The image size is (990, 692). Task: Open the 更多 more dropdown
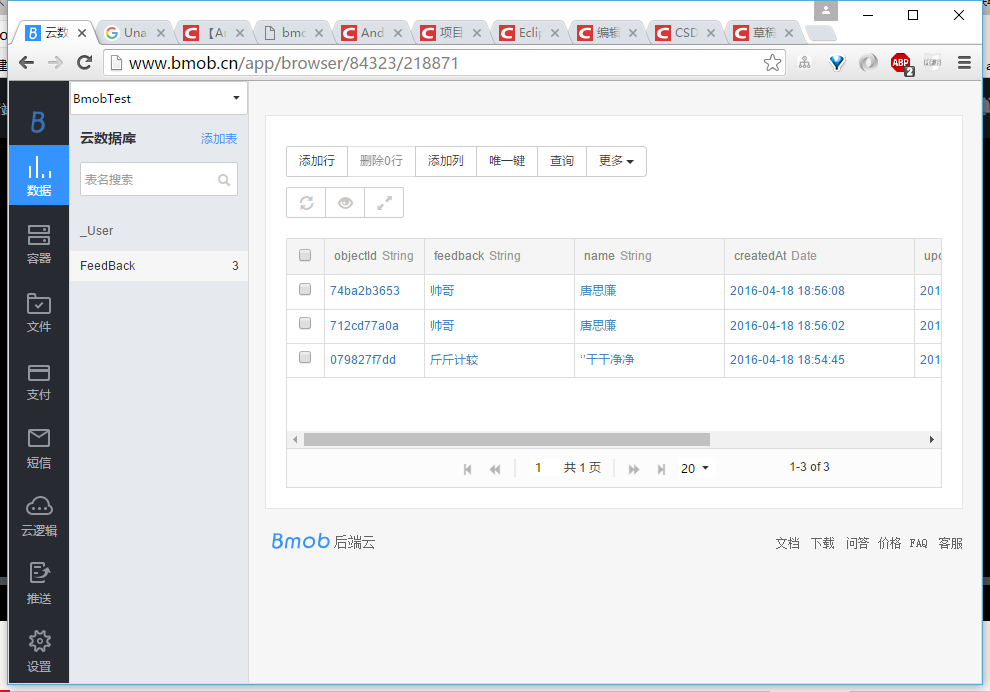click(616, 161)
